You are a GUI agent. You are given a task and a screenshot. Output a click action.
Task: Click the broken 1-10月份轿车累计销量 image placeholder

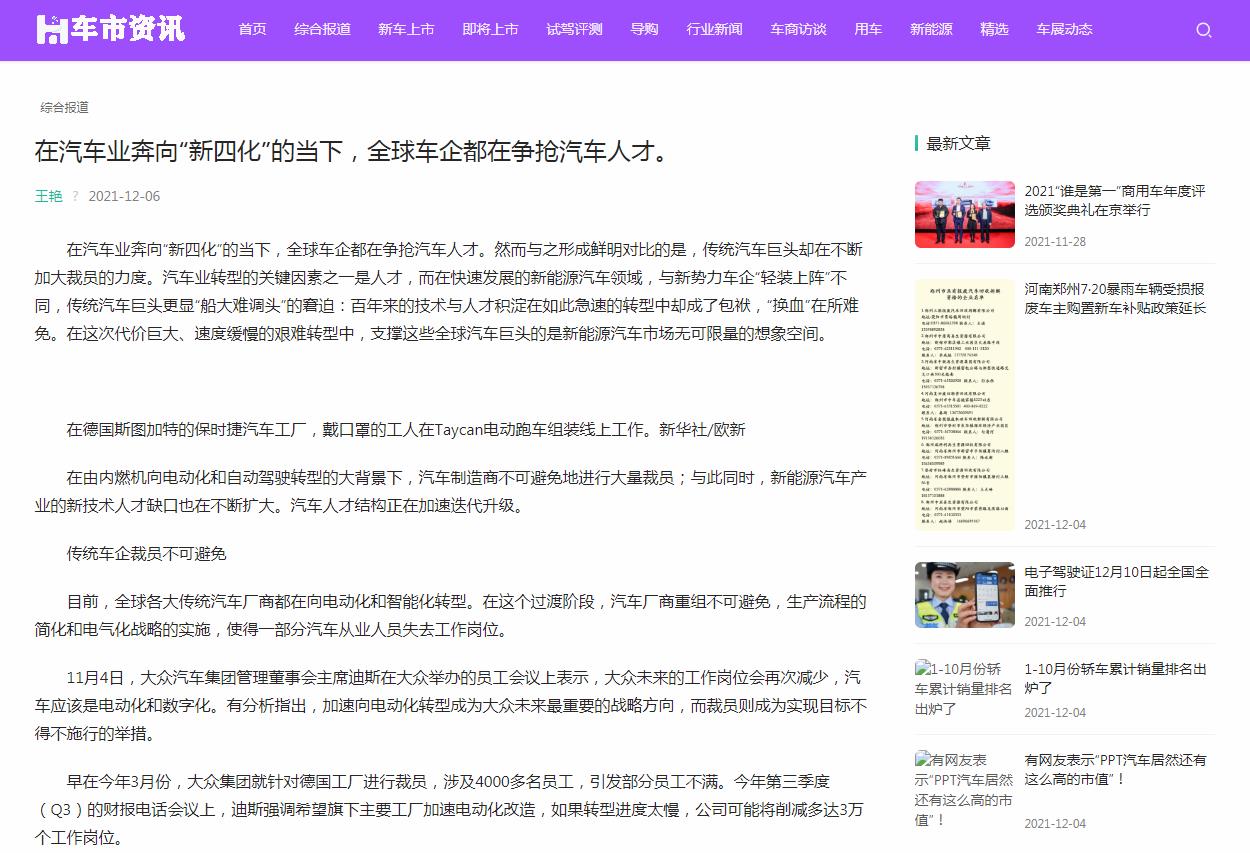[x=964, y=688]
